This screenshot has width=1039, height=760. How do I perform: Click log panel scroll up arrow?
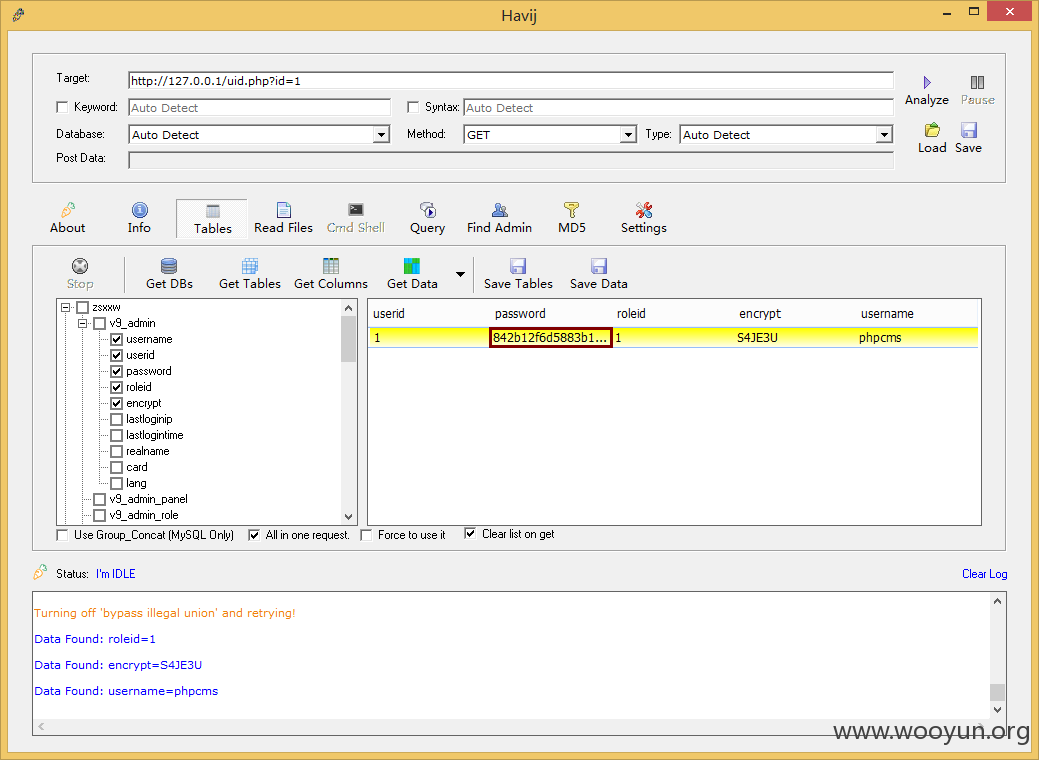[997, 601]
